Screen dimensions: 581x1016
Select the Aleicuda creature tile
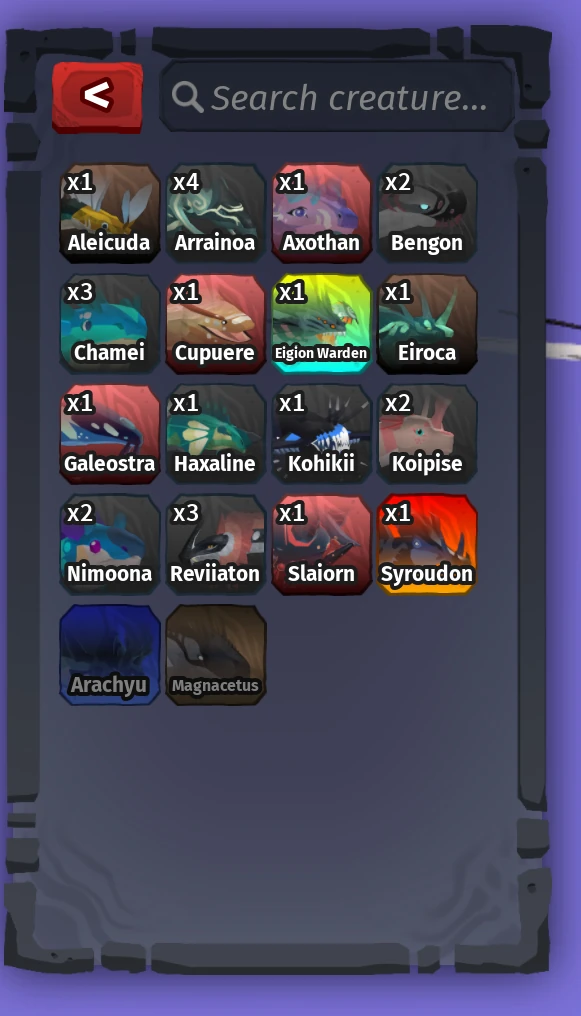109,213
